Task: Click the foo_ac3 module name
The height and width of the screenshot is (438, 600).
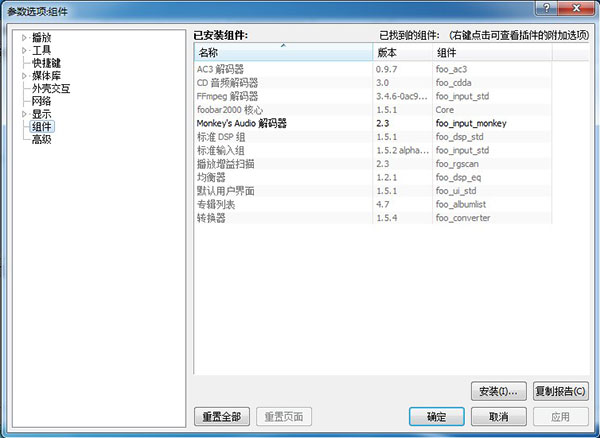Action: pyautogui.click(x=451, y=69)
